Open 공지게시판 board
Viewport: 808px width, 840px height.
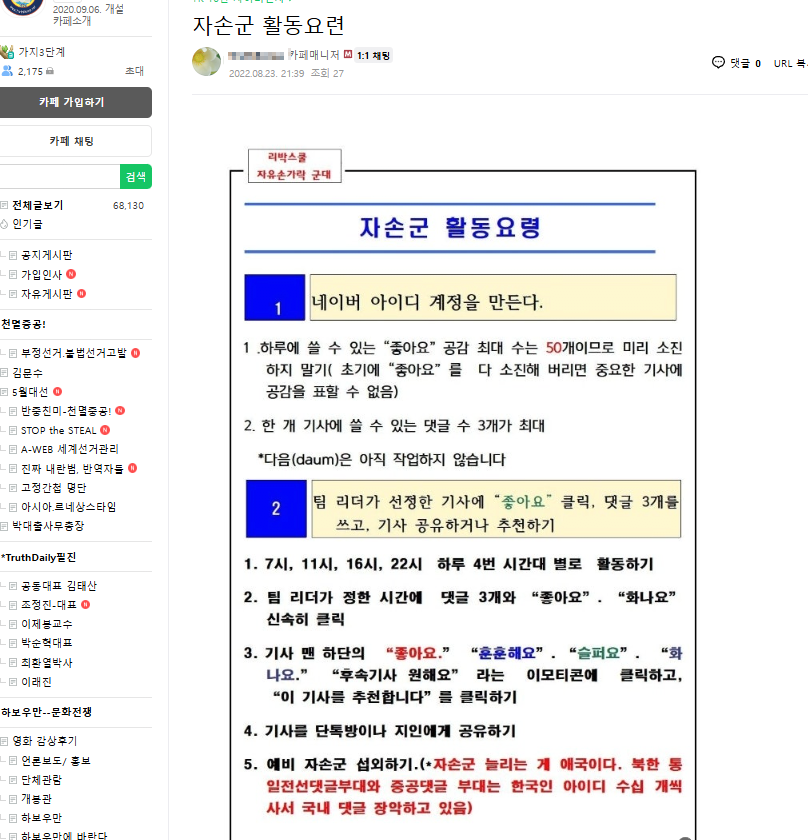tap(46, 256)
